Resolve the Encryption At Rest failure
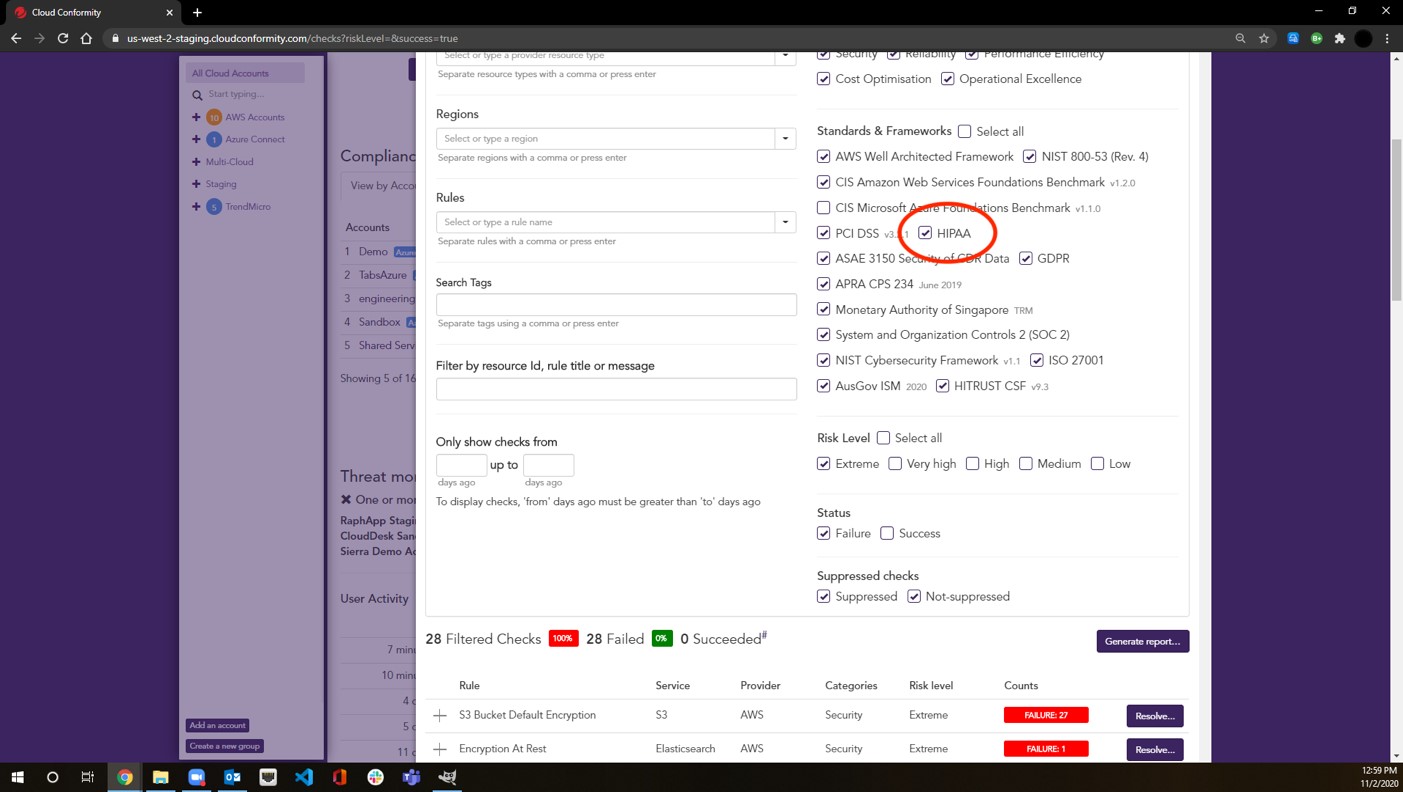 [x=1155, y=749]
